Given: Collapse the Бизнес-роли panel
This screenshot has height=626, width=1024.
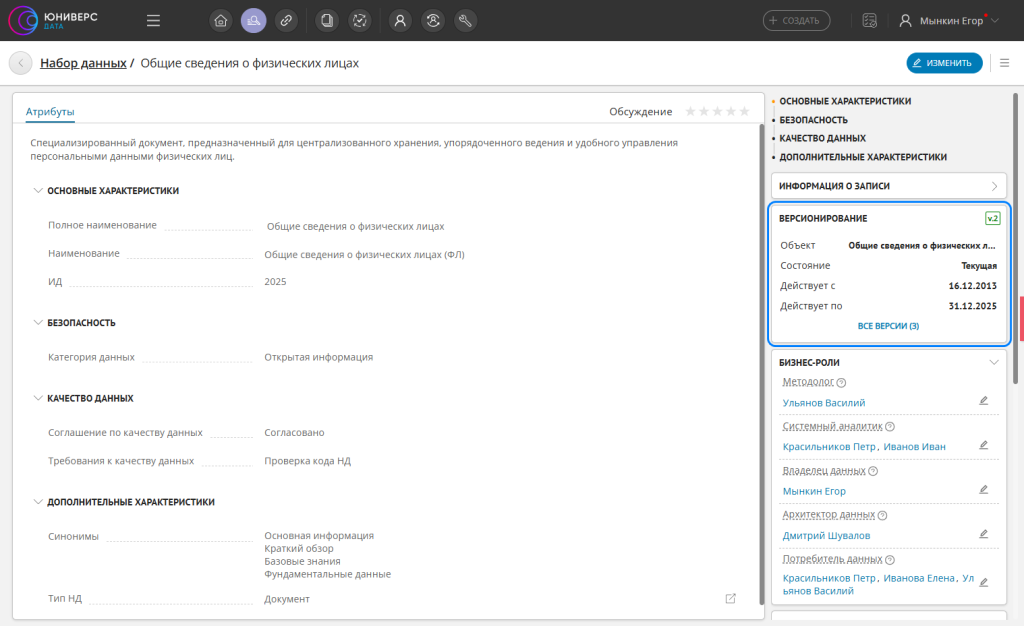Looking at the screenshot, I should (994, 362).
